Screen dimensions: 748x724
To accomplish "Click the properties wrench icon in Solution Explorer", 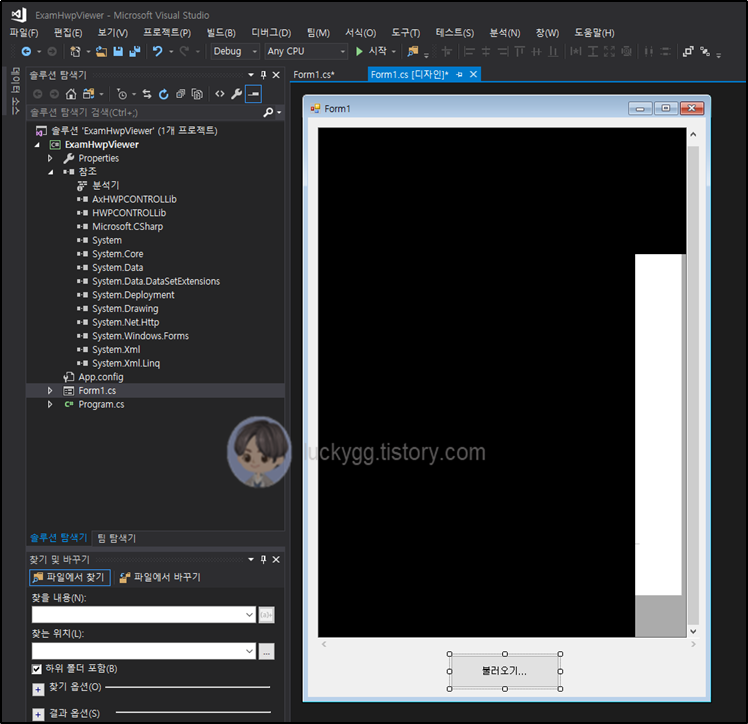I will pyautogui.click(x=237, y=94).
